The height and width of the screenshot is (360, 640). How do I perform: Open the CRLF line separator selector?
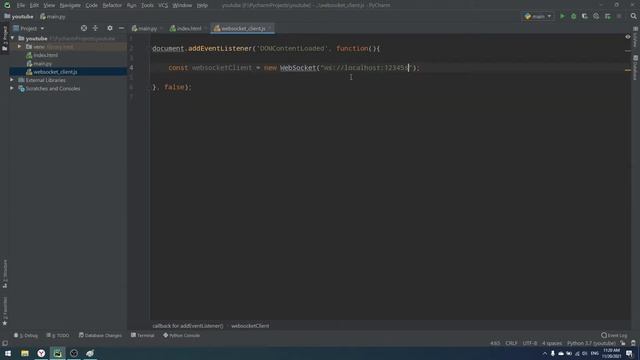pos(511,343)
